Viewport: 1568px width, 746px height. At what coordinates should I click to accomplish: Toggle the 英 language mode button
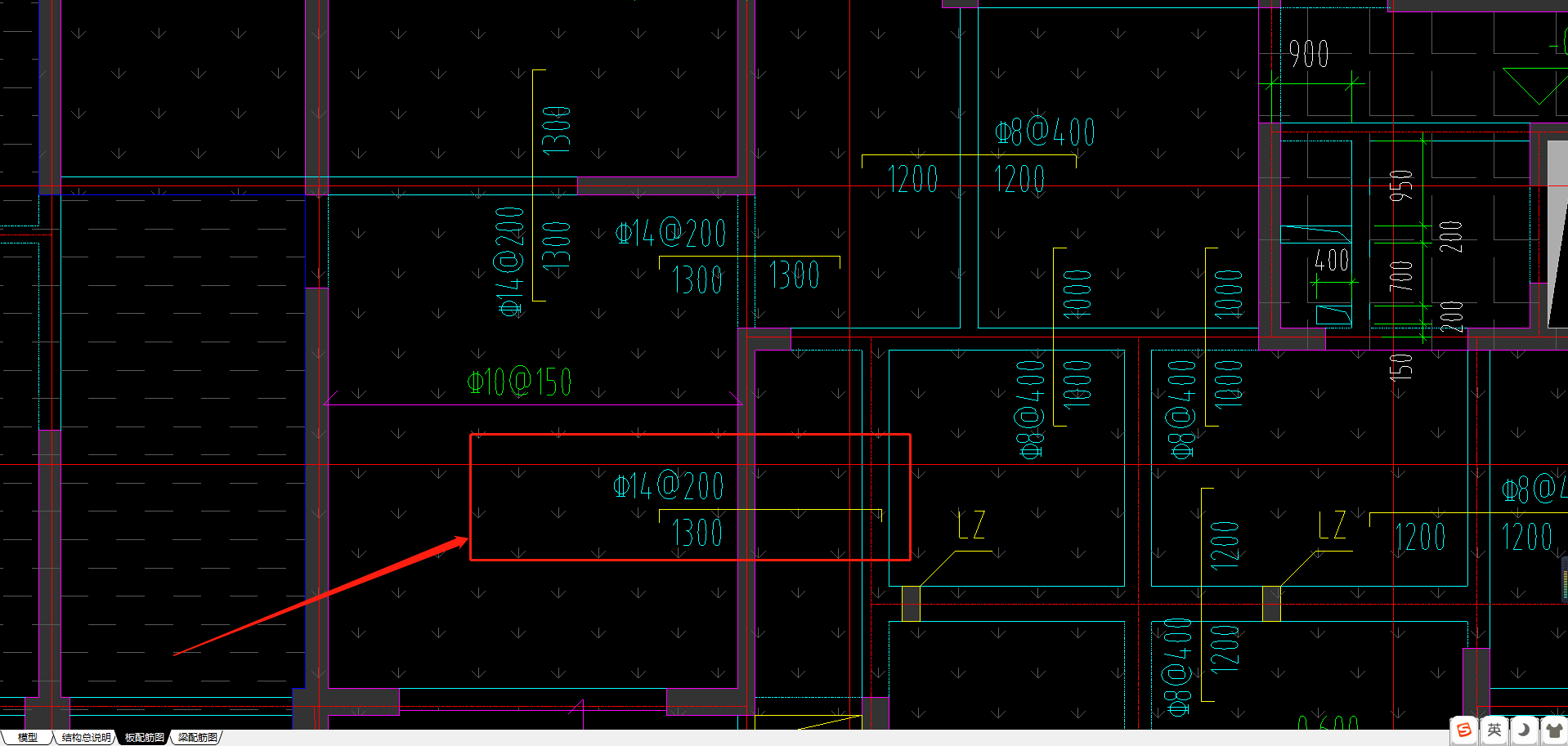(x=1494, y=730)
